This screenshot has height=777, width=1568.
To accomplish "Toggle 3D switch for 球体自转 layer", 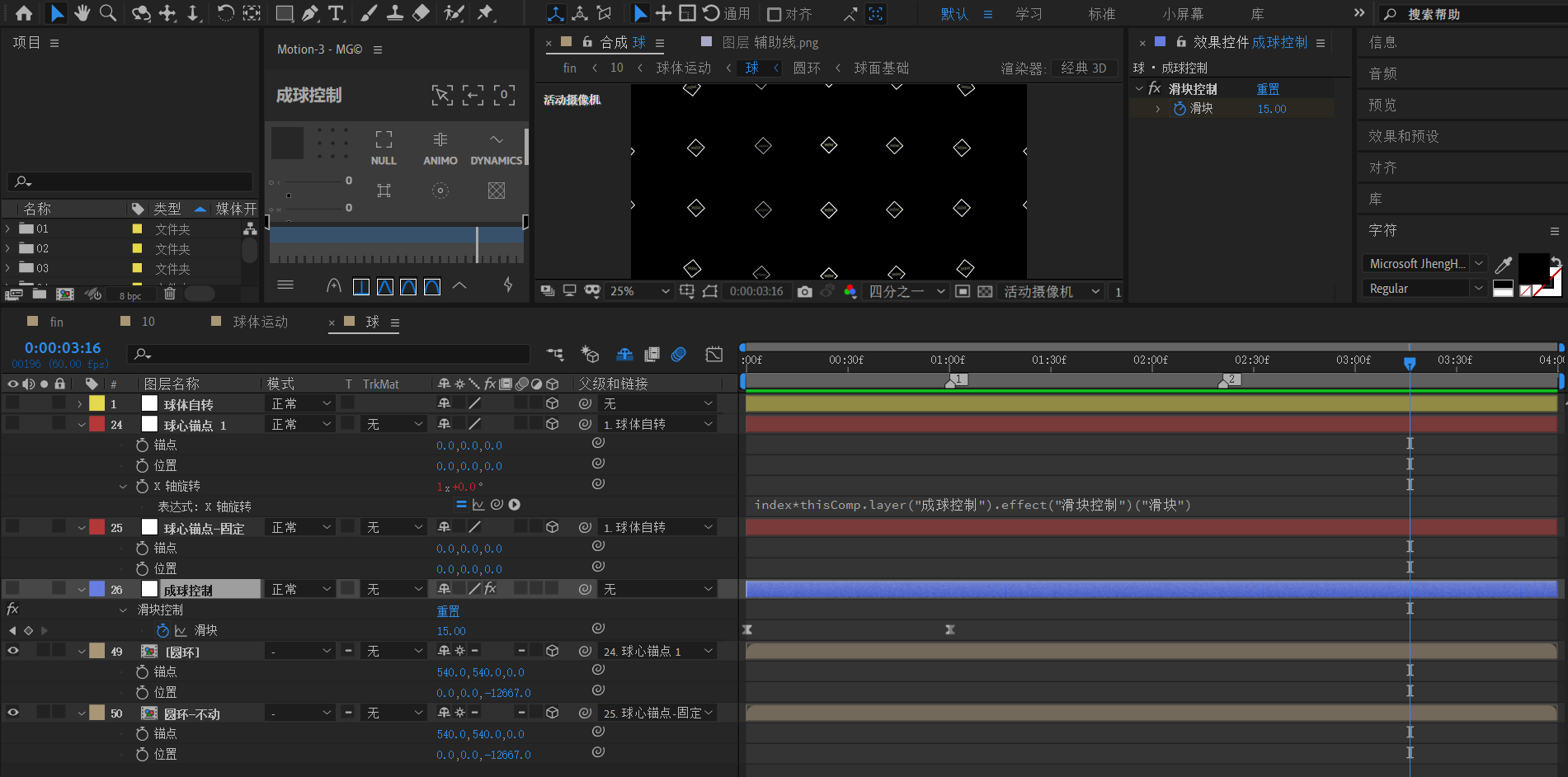I will tap(553, 403).
